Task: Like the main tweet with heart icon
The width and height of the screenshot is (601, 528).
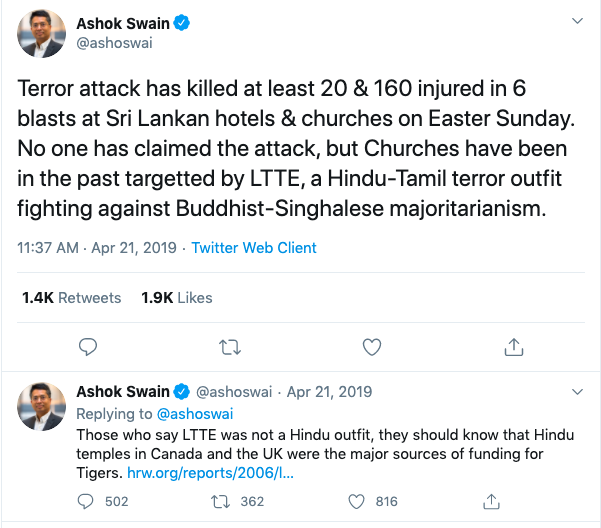Action: [372, 347]
